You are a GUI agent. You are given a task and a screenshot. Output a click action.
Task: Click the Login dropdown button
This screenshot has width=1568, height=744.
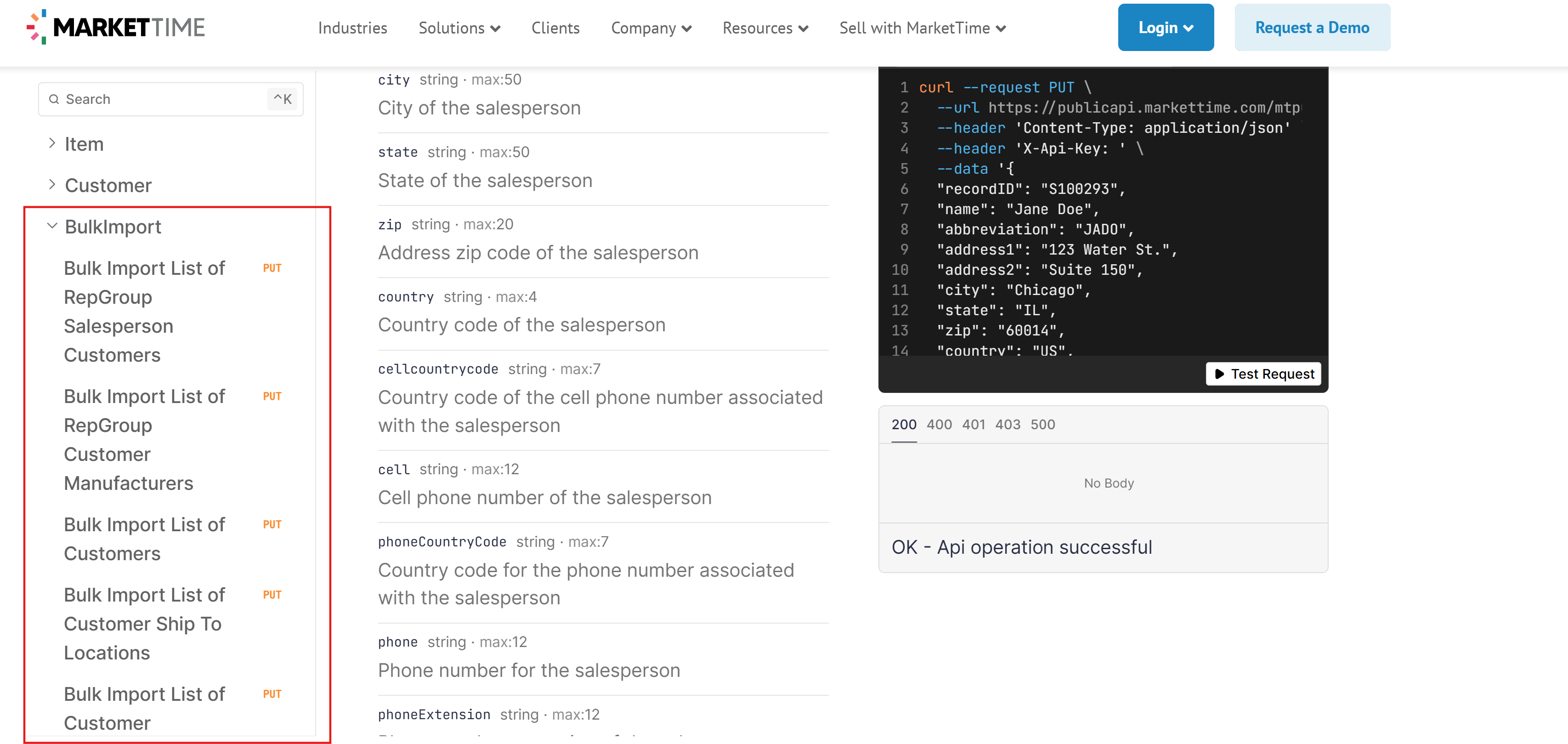[x=1166, y=28]
